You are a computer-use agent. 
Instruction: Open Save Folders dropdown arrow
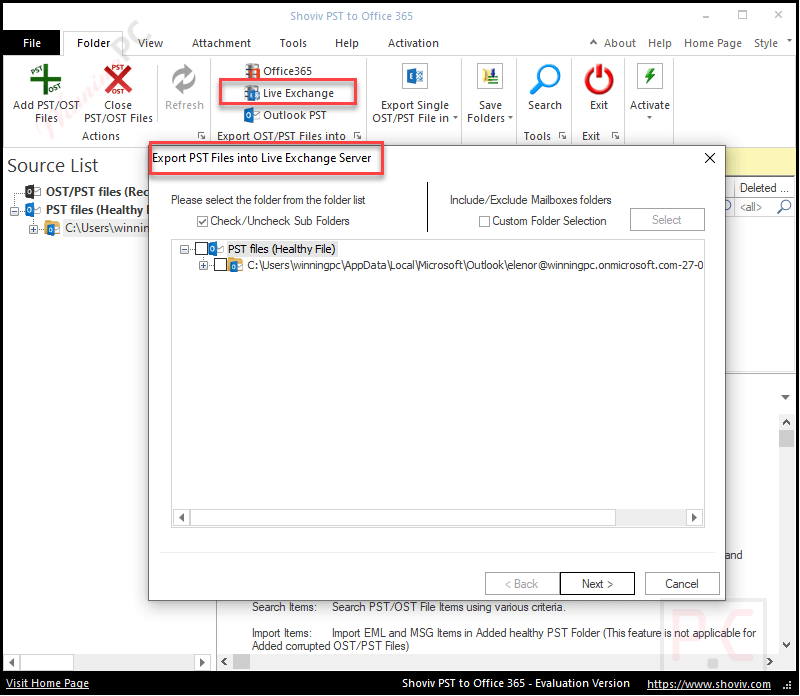tap(510, 118)
